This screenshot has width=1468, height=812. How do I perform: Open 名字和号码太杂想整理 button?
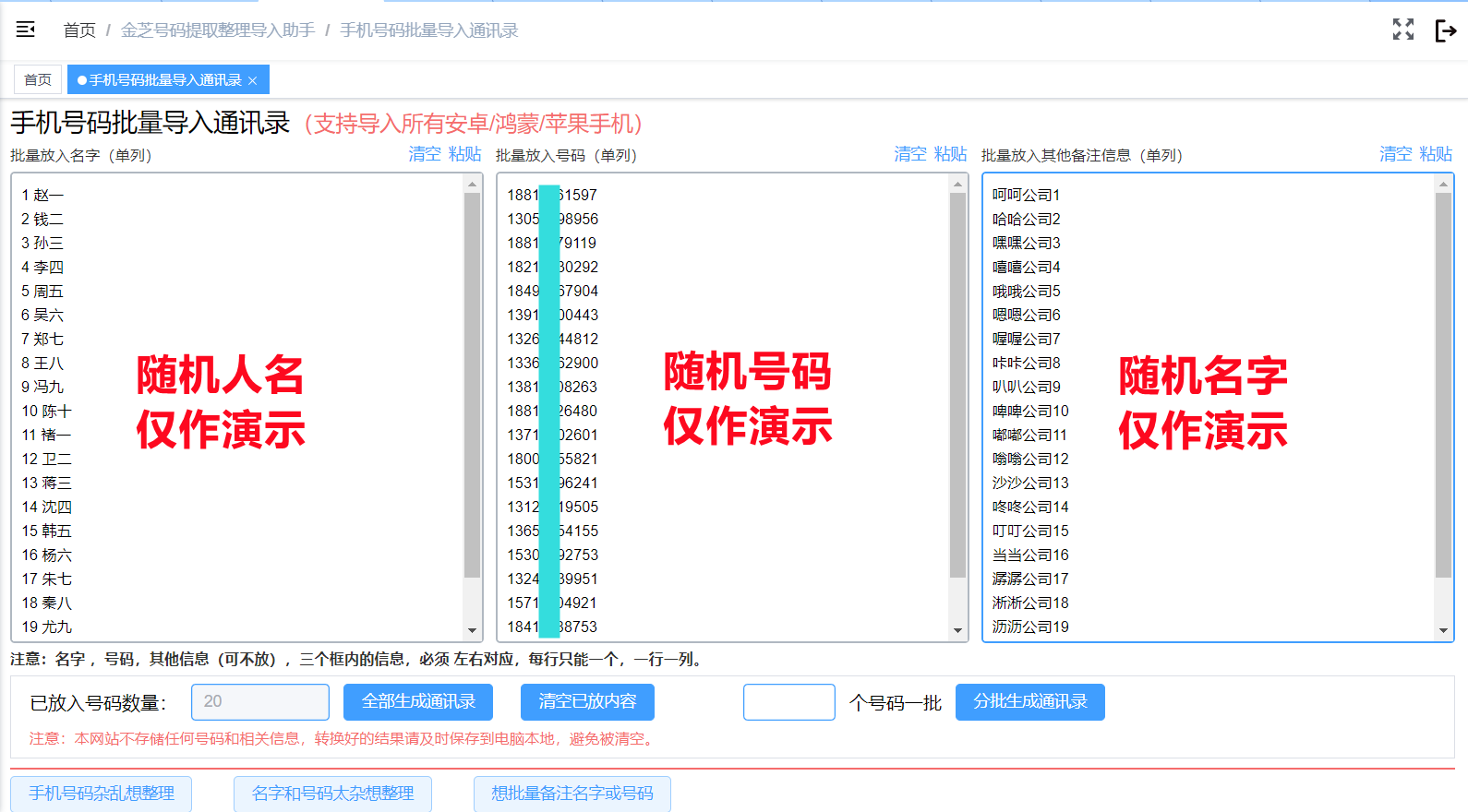[332, 794]
